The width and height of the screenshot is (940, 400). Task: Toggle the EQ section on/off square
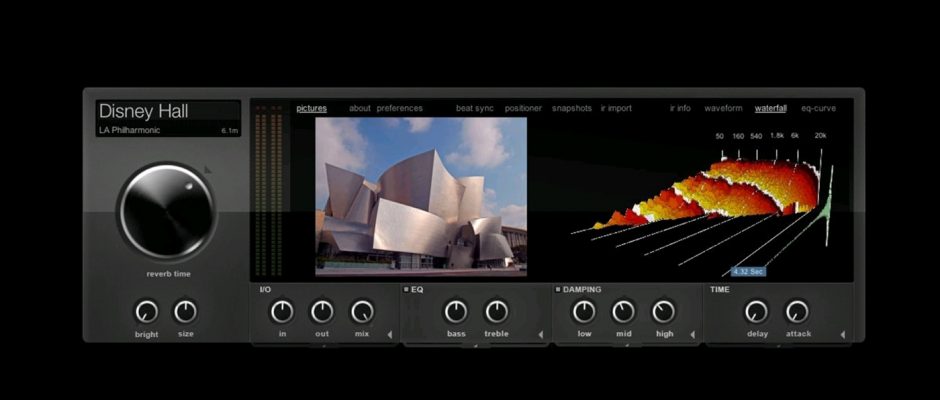point(406,290)
